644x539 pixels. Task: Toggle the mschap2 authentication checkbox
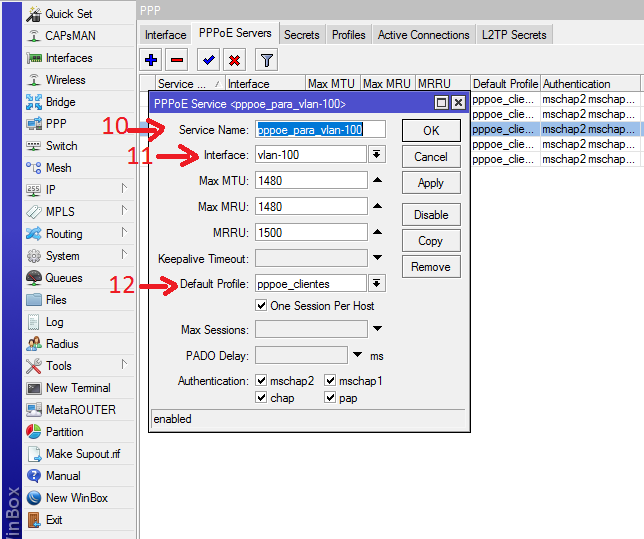click(x=261, y=380)
